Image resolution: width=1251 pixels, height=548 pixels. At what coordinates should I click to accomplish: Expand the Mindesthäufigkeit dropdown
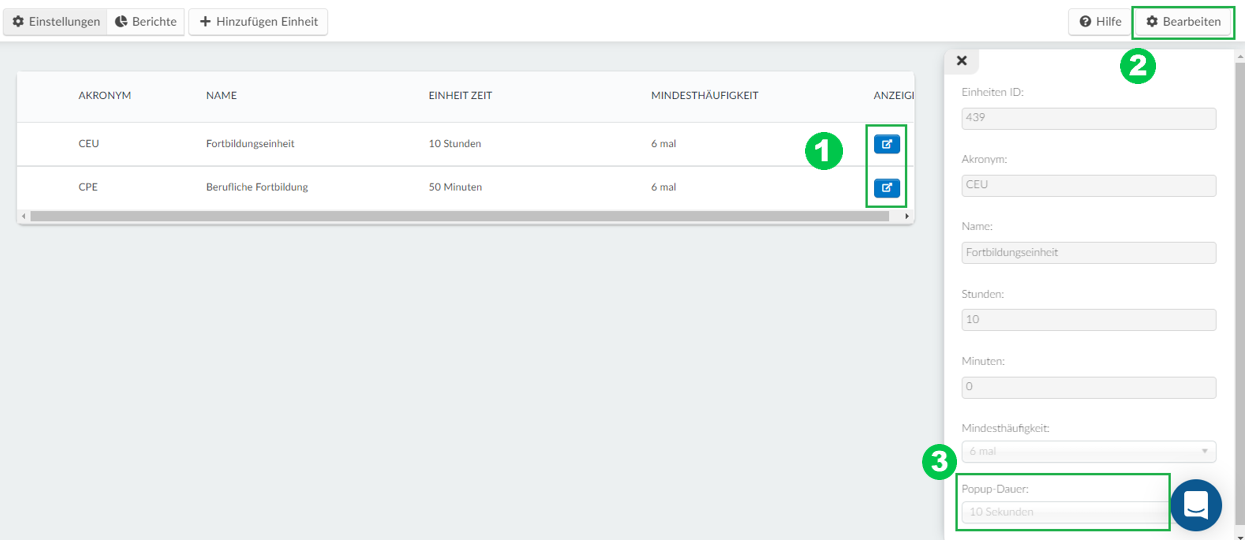click(x=1088, y=451)
